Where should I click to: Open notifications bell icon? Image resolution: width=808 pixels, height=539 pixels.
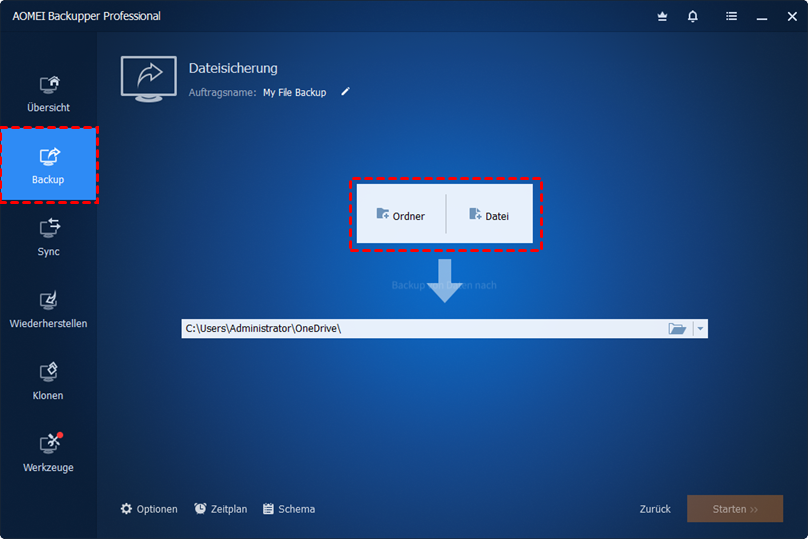coord(693,16)
